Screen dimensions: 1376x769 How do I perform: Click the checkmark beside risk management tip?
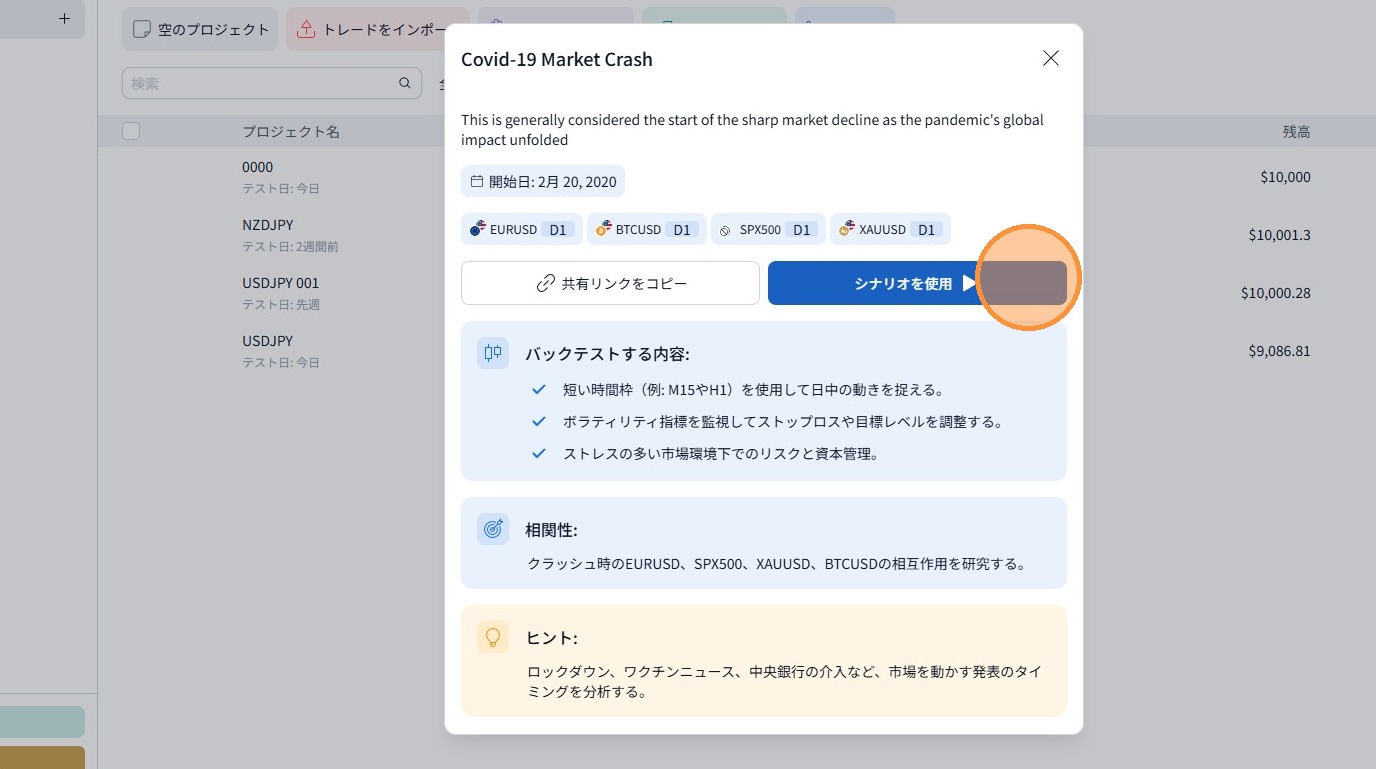tap(539, 453)
